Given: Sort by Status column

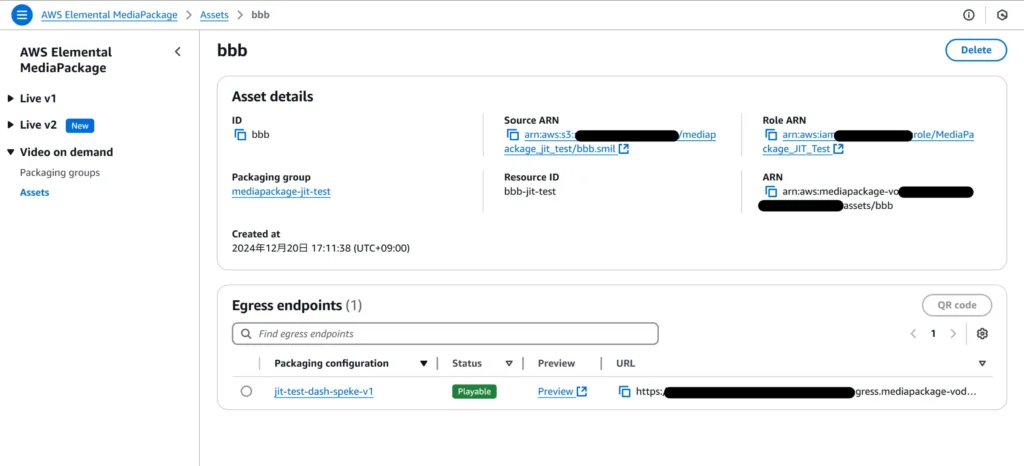Looking at the screenshot, I should click(x=509, y=364).
